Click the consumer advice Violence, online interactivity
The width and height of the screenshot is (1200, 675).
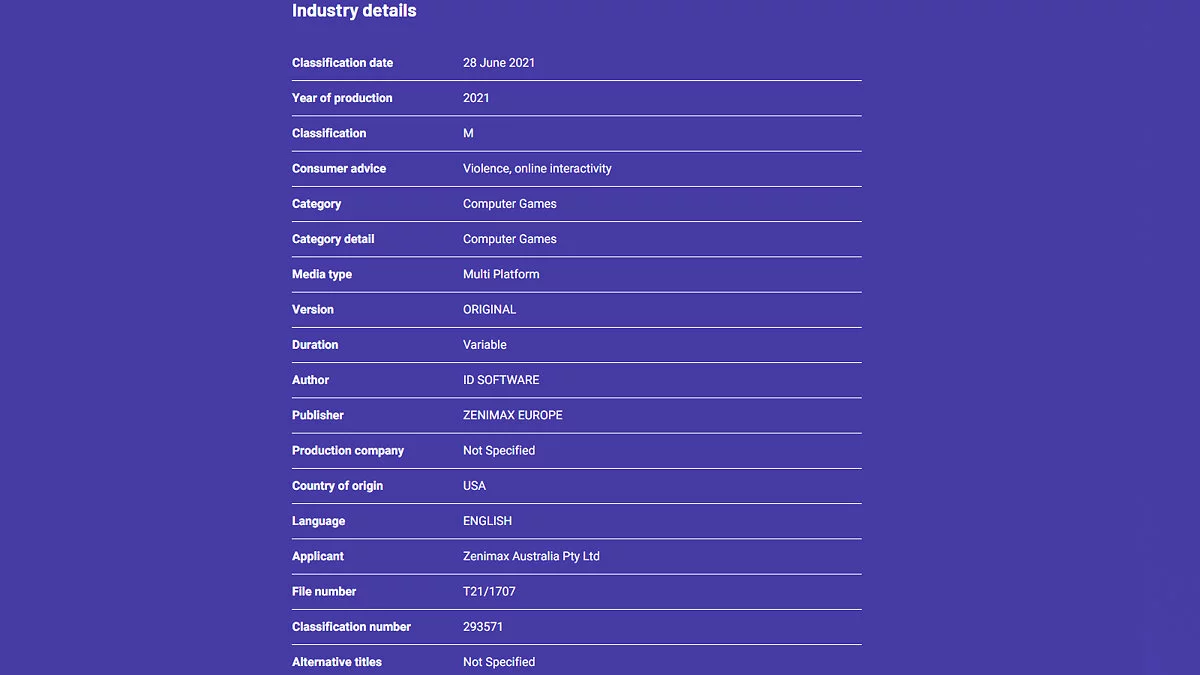[537, 169]
